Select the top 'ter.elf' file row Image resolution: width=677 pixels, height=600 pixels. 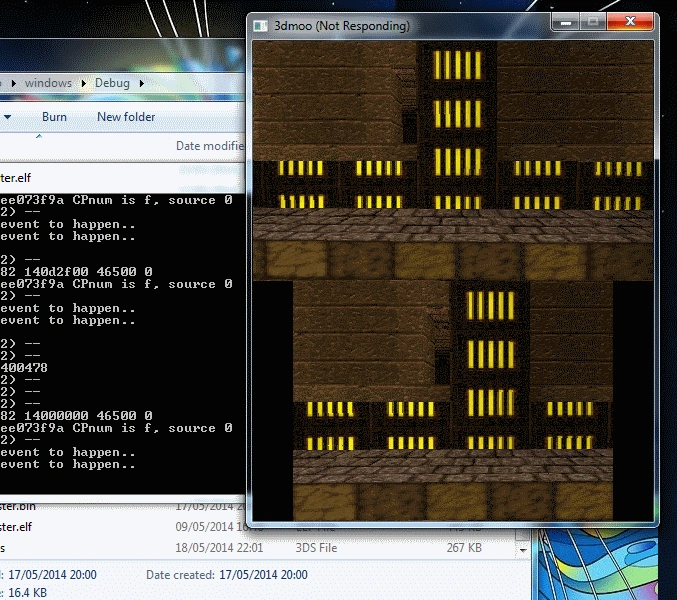122,177
